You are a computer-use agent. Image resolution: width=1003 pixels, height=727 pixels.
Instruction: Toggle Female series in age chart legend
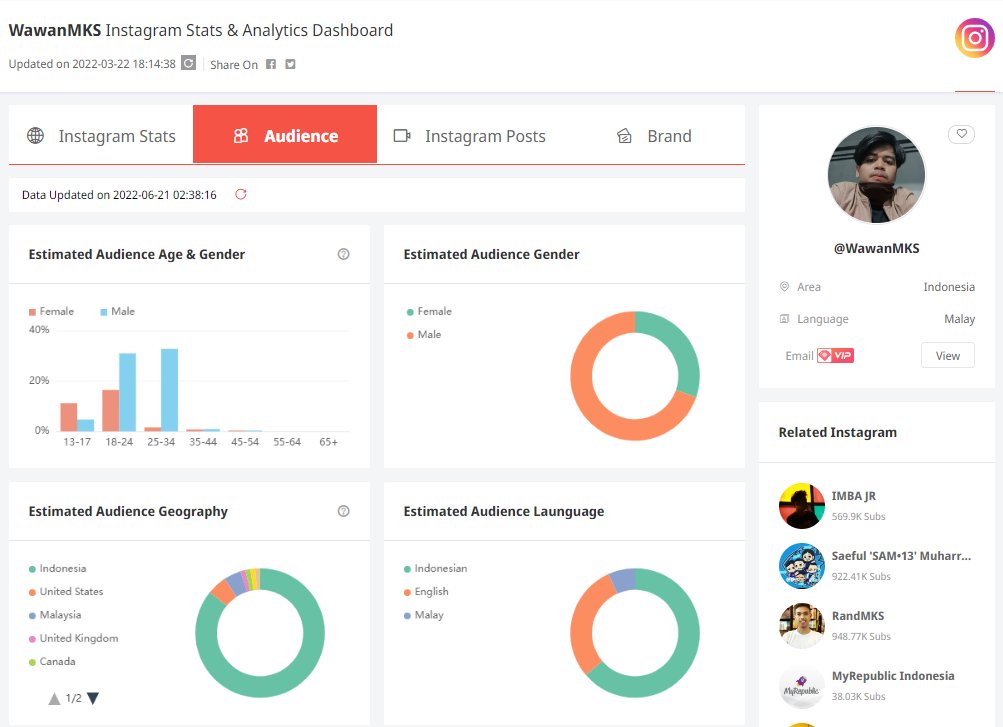pos(51,311)
